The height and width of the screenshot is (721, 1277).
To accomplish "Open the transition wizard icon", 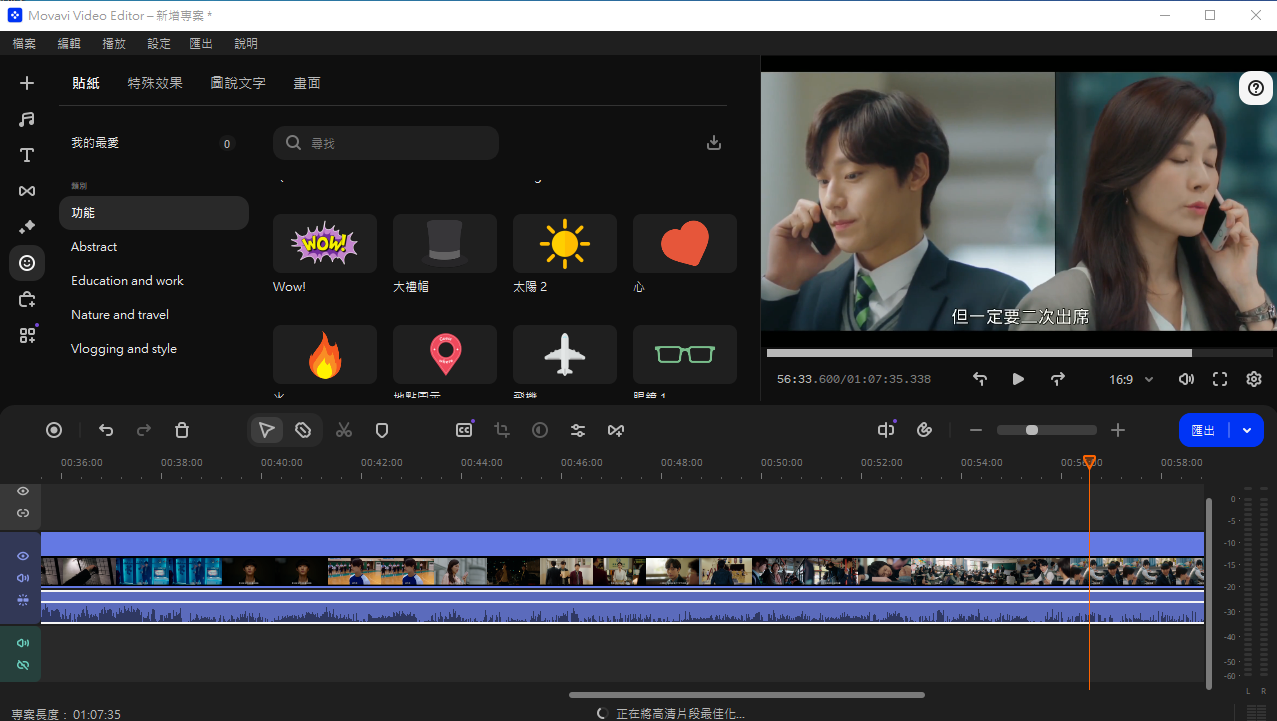I will pyautogui.click(x=616, y=430).
